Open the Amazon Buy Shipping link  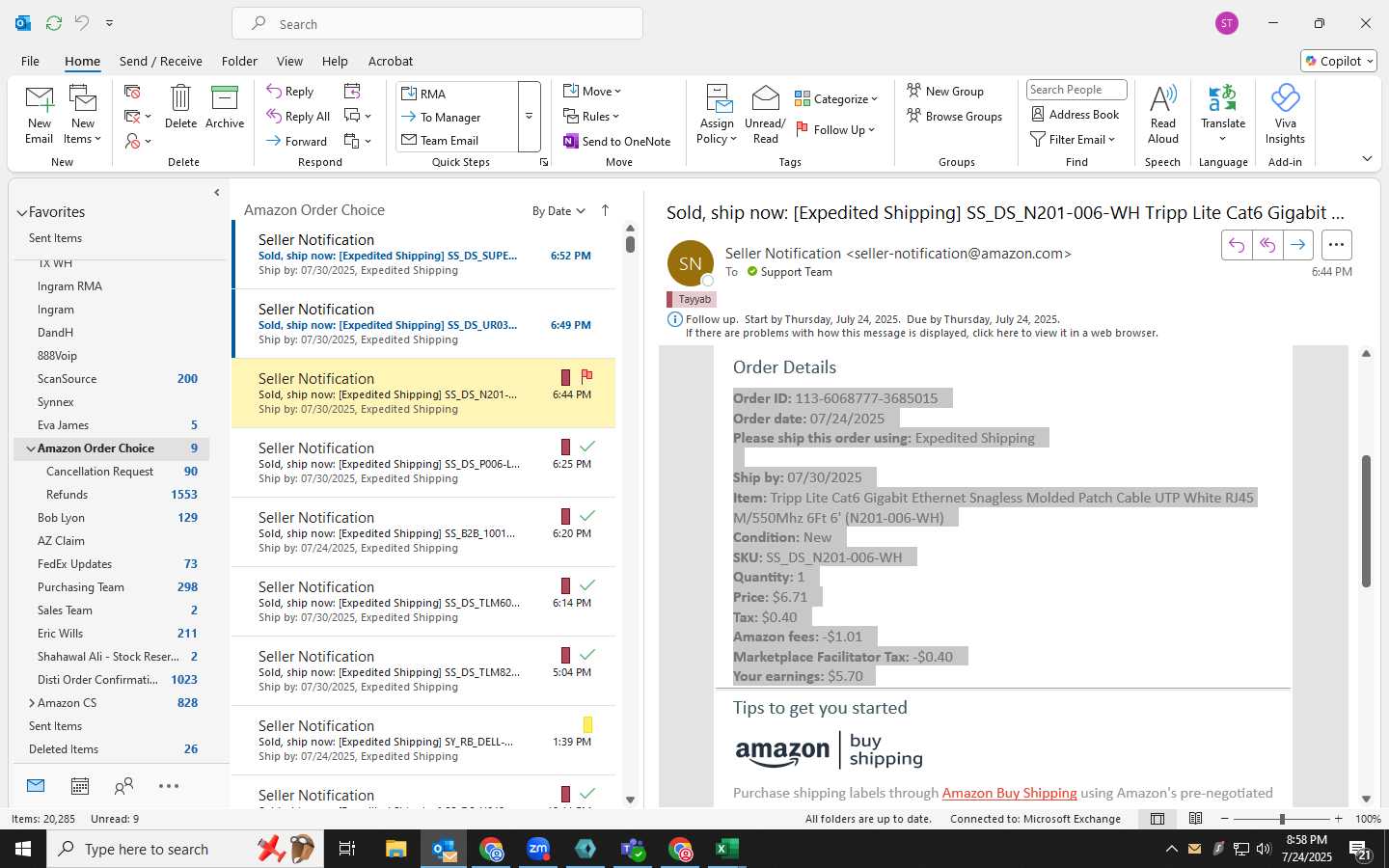click(x=1009, y=793)
